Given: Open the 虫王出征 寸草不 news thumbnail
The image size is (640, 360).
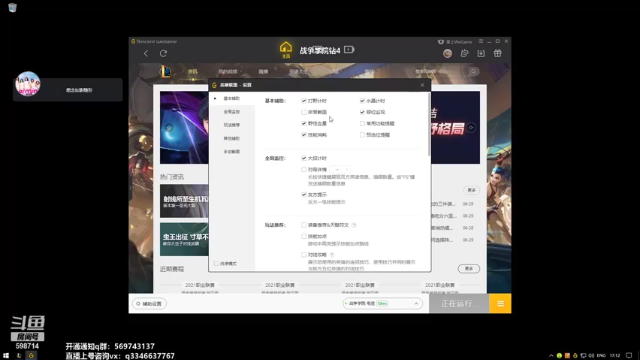Looking at the screenshot, I should pyautogui.click(x=184, y=239).
